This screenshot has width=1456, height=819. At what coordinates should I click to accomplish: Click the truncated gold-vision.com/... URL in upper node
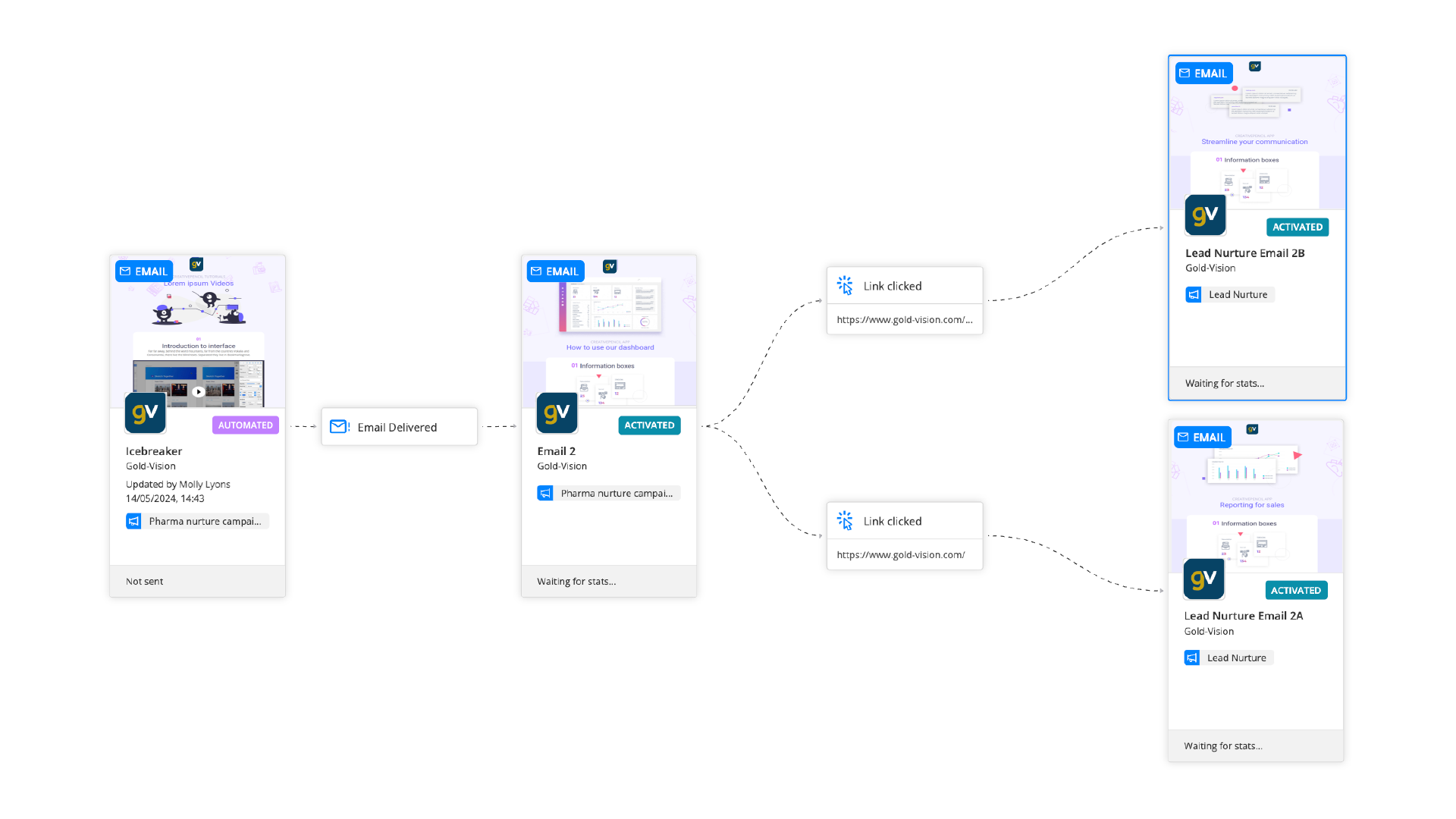905,319
